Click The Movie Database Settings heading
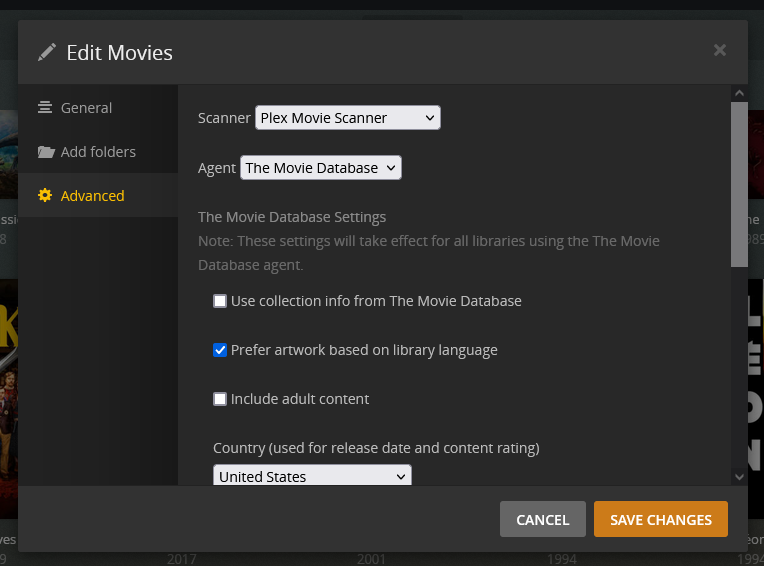This screenshot has width=764, height=566. (x=292, y=217)
